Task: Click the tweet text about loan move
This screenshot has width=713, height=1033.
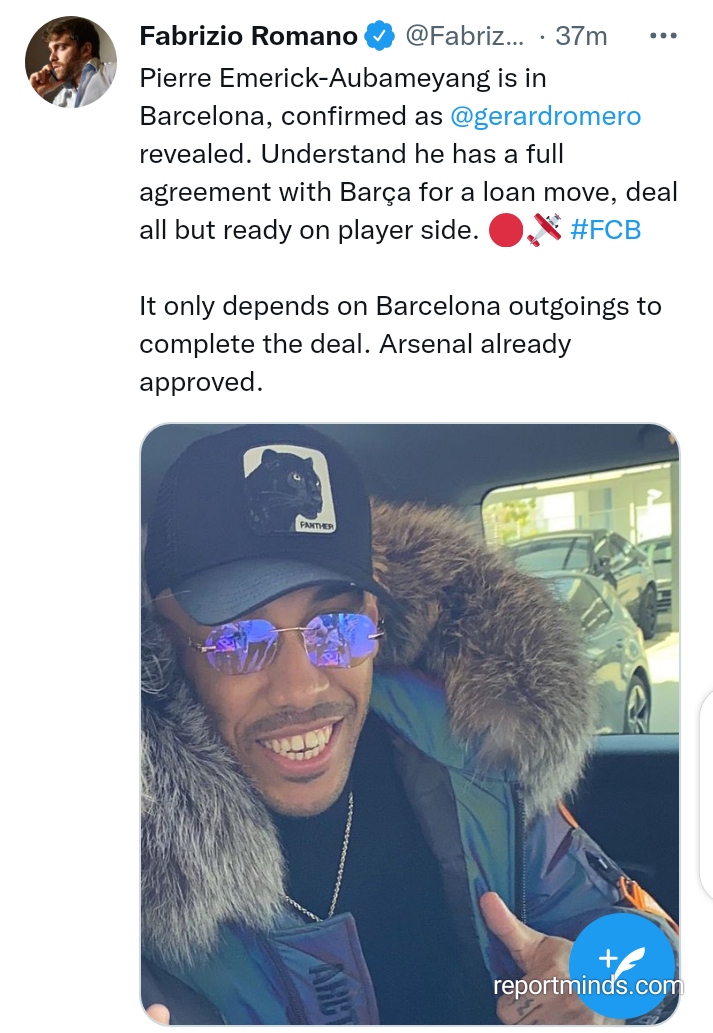Action: [x=409, y=154]
